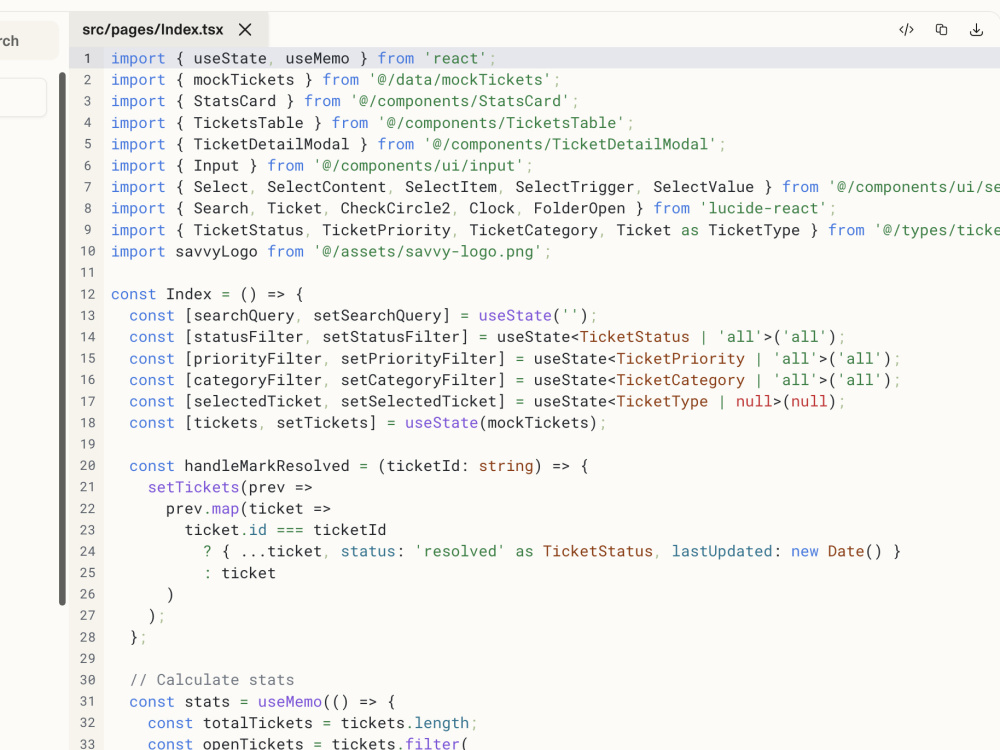Image resolution: width=1000 pixels, height=750 pixels.
Task: Click the '@/assets/savvy-logo.png' string
Action: [x=427, y=252]
